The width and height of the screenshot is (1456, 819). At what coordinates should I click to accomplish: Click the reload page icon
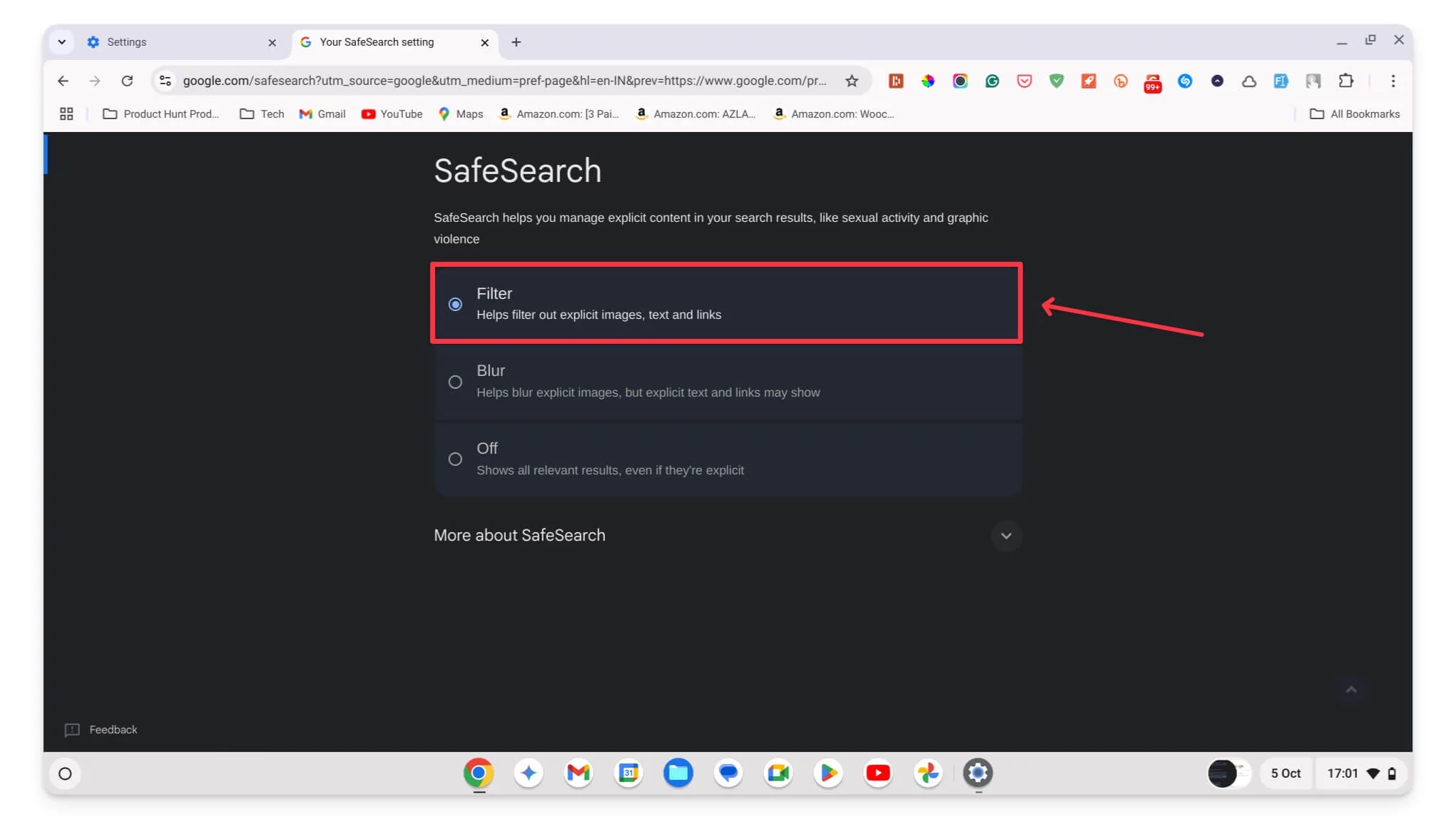(127, 81)
